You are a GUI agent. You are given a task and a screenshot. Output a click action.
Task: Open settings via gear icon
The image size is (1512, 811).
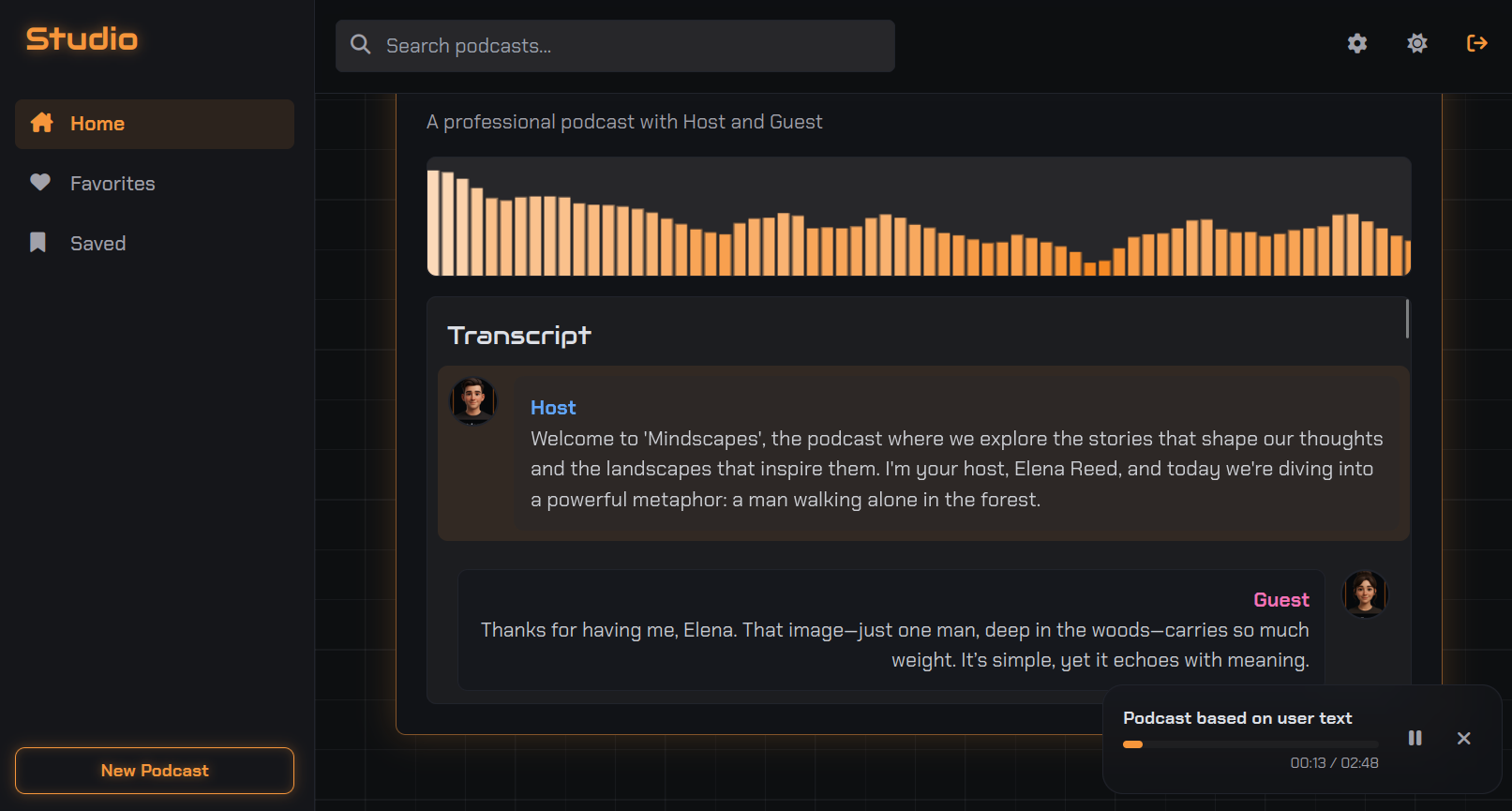pos(1357,43)
